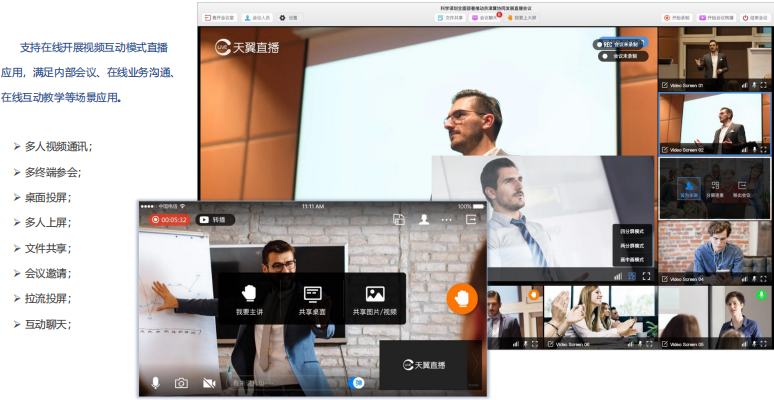This screenshot has width=774, height=400.
Task: Tap the microphone icon in mobile view
Action: [x=155, y=383]
